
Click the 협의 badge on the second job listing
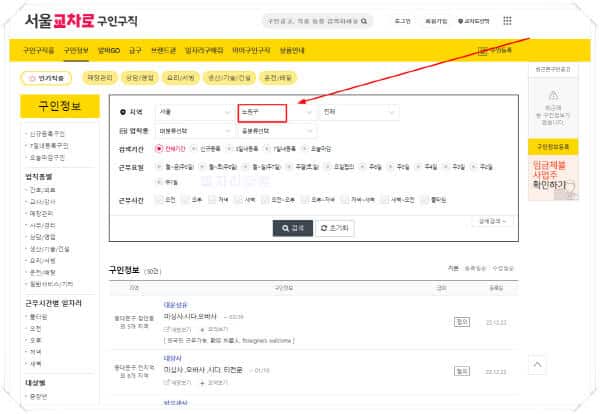click(462, 371)
